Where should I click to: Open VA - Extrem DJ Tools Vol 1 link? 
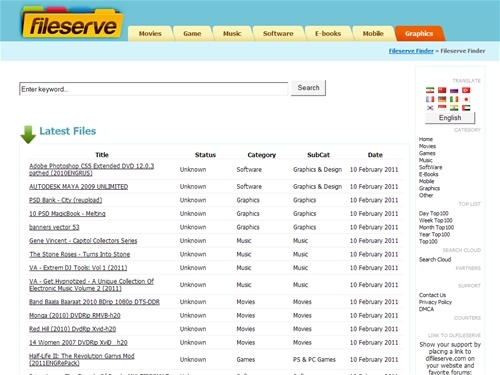pyautogui.click(x=78, y=268)
